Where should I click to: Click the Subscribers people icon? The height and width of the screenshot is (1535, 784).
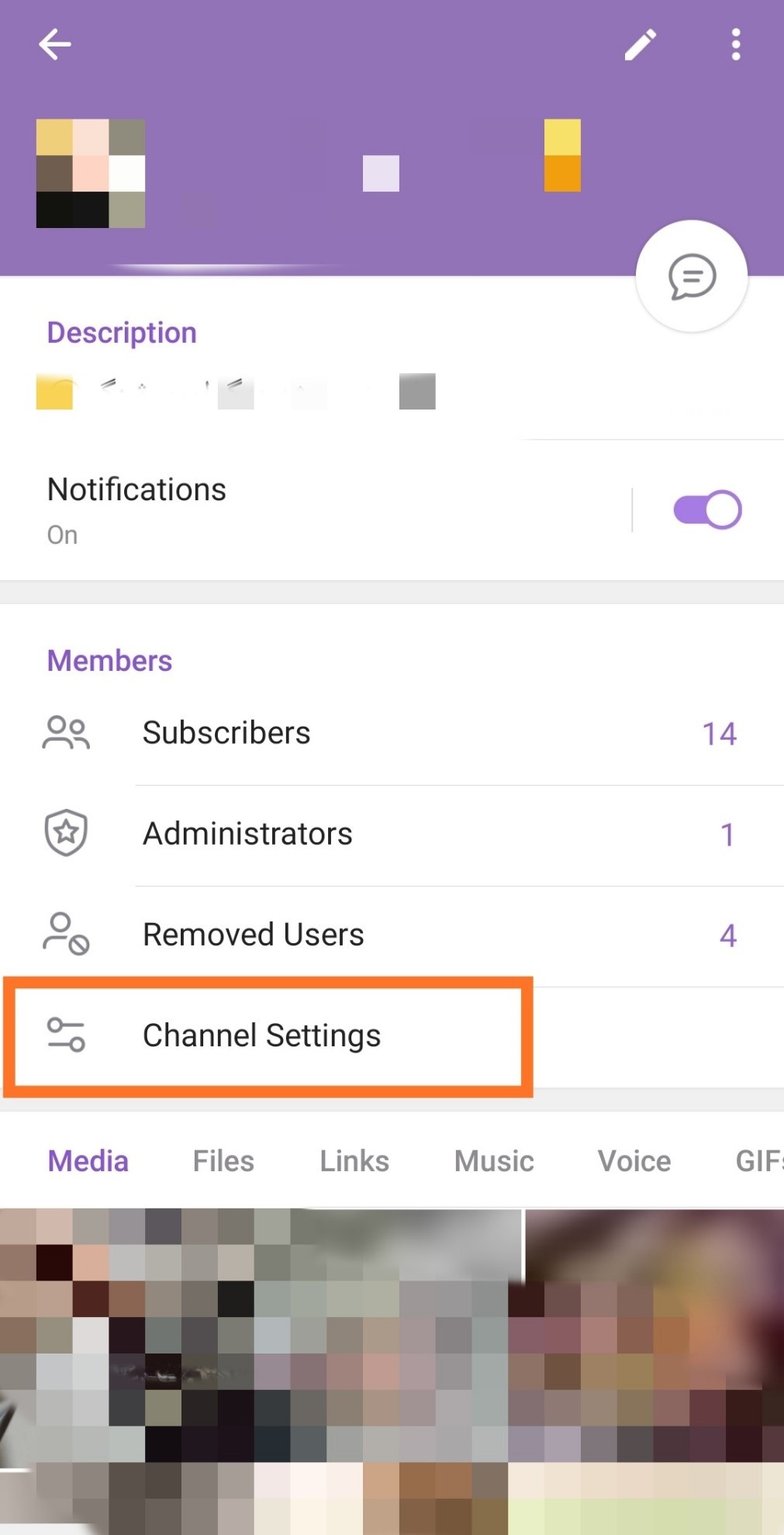coord(66,732)
